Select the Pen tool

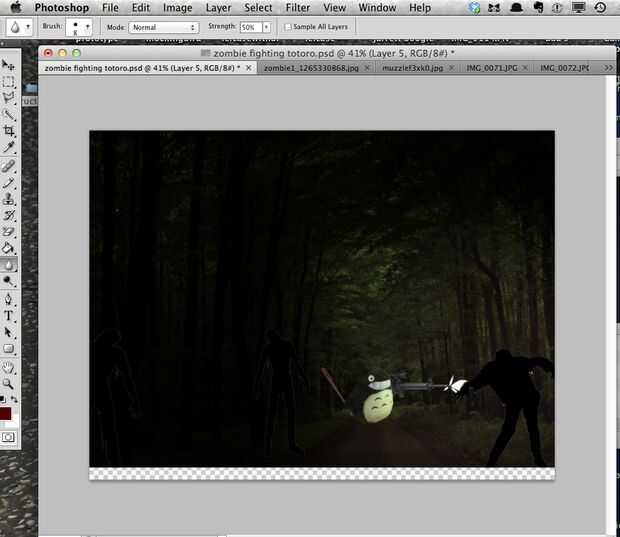coord(8,299)
